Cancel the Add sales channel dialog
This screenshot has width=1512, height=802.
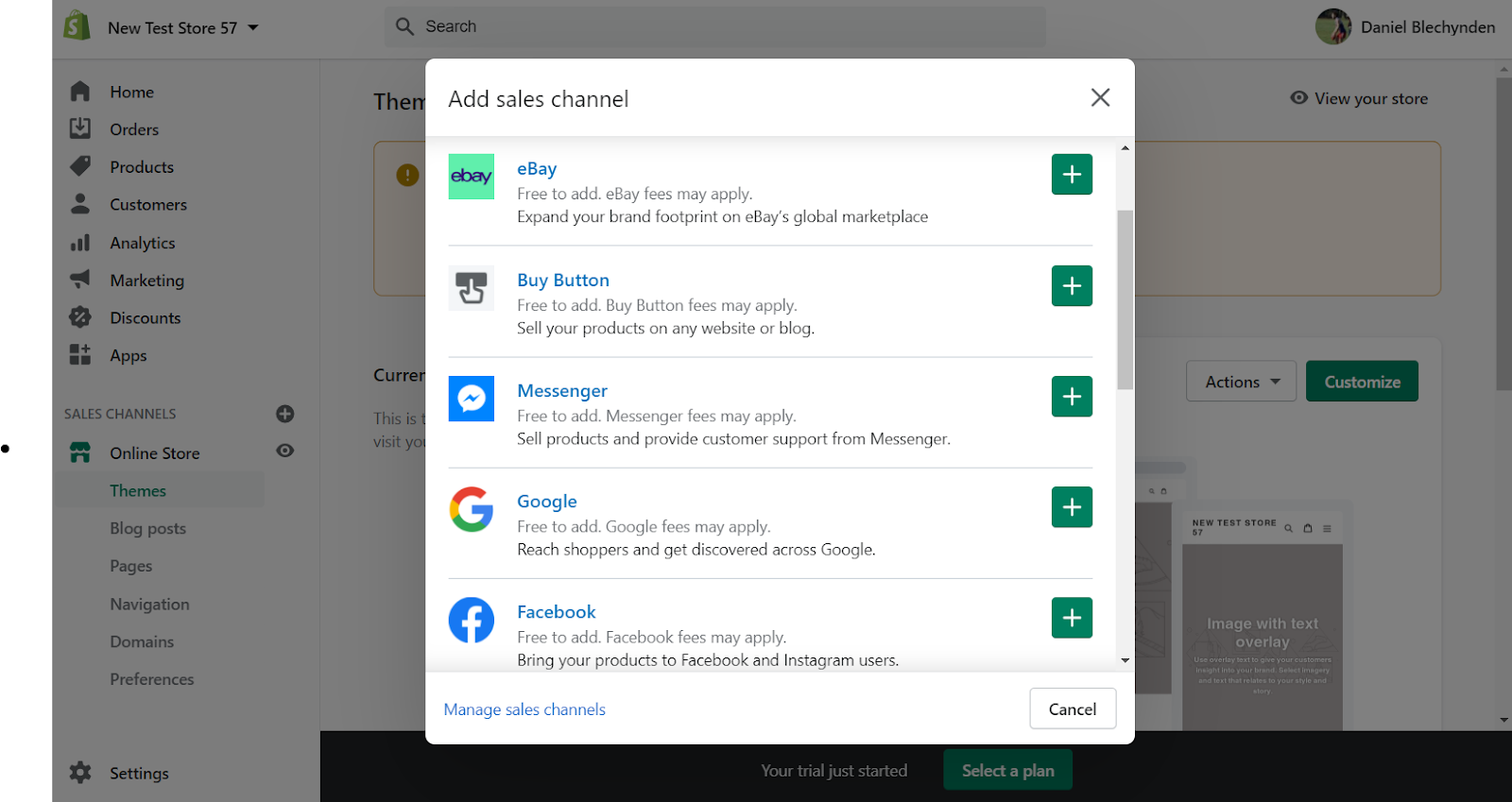(1073, 708)
